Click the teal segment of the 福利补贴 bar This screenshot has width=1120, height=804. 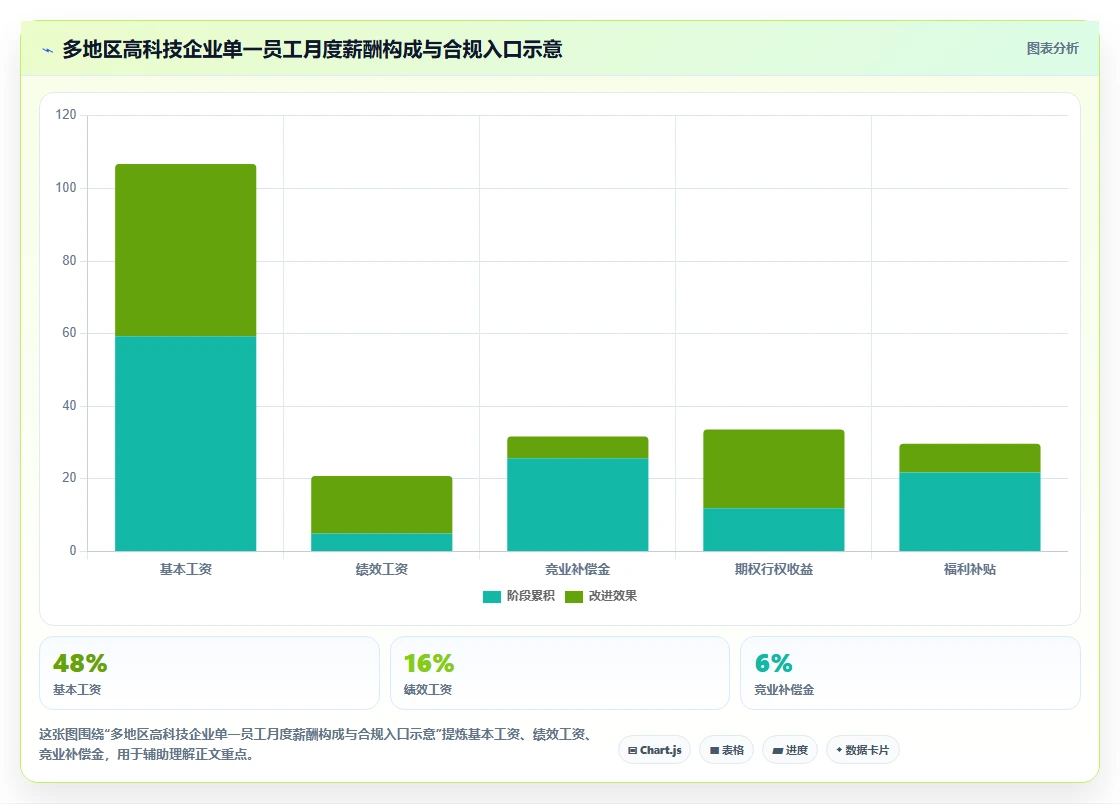coord(970,512)
